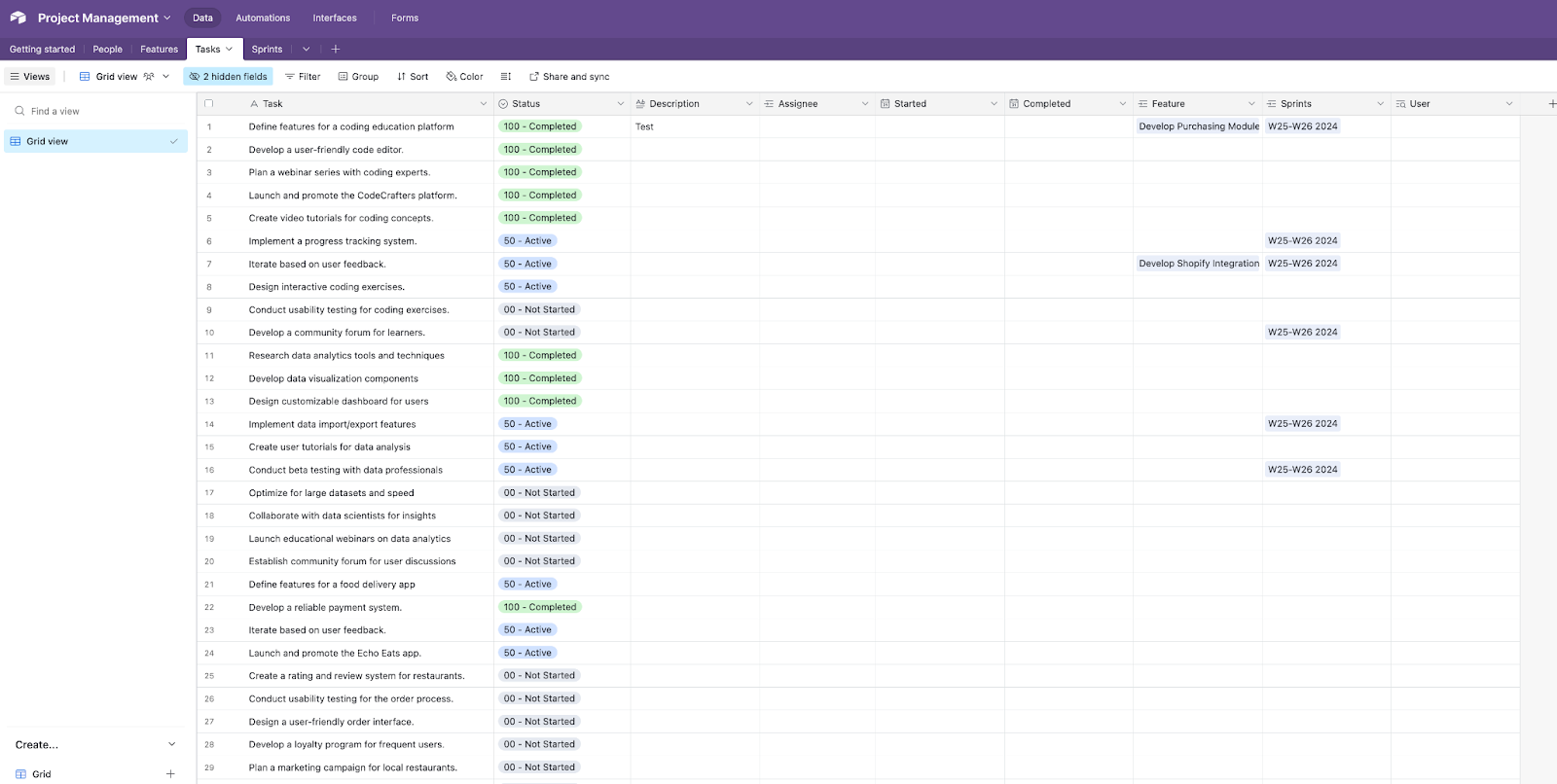Click Share and sync button

(x=569, y=77)
